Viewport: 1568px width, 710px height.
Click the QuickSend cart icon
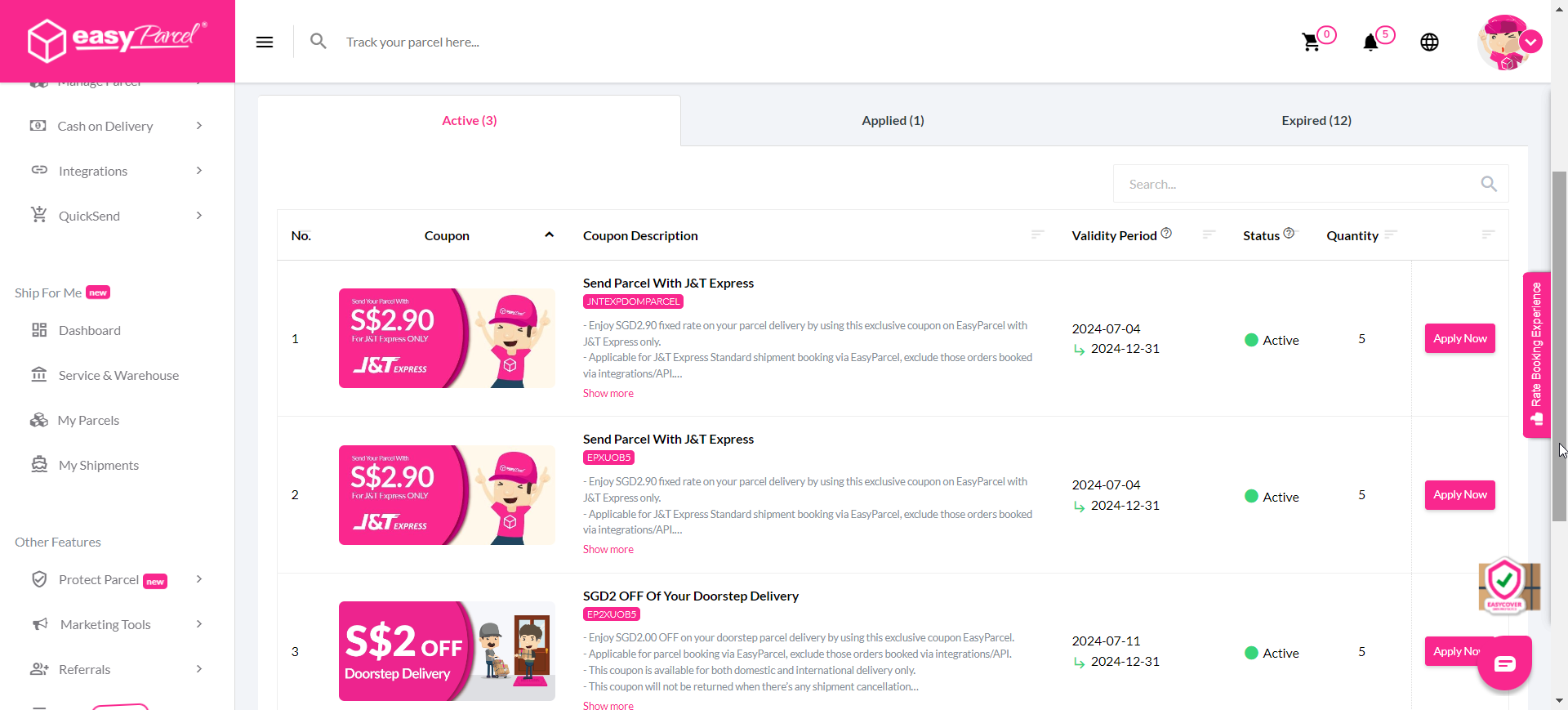tap(39, 215)
